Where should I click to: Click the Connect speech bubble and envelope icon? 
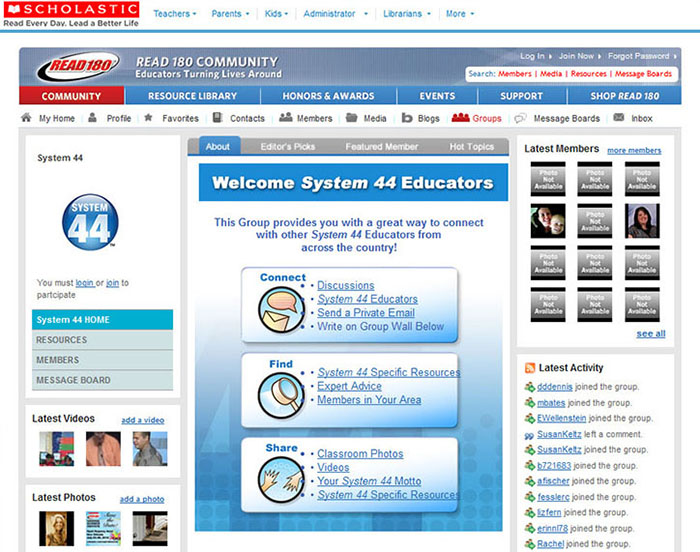pyautogui.click(x=281, y=310)
